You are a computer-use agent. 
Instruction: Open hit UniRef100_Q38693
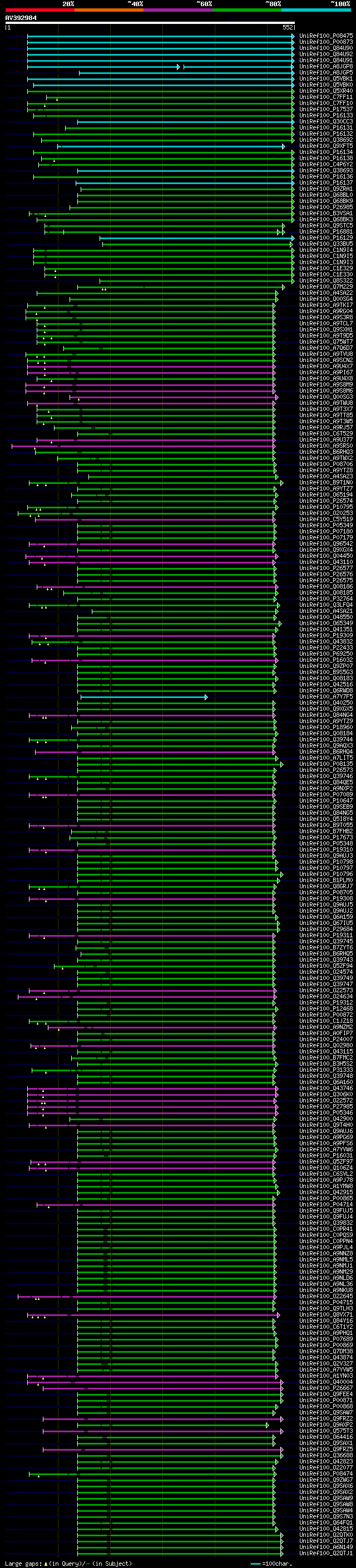(326, 170)
